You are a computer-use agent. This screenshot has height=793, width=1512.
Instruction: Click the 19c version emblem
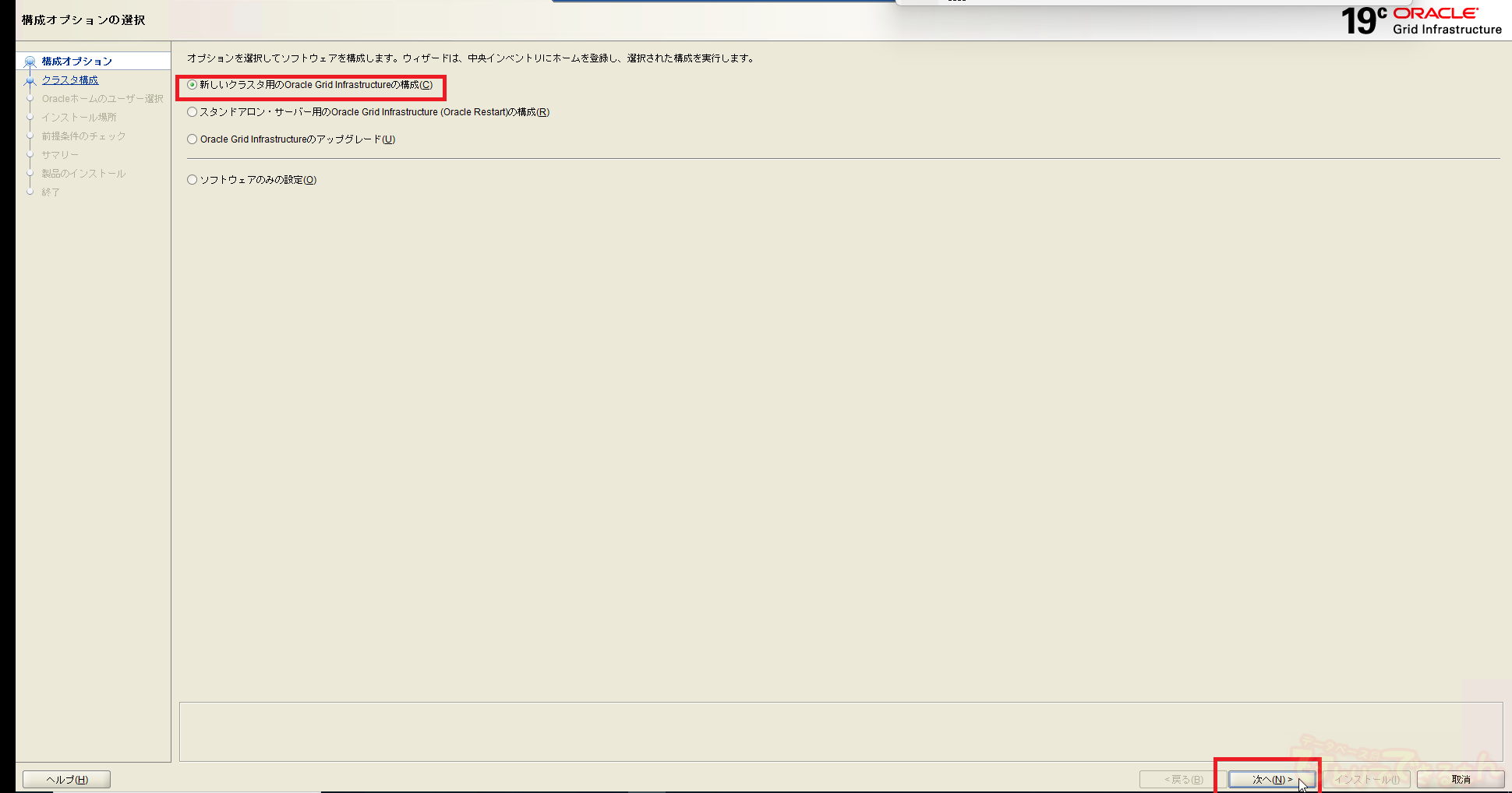[1362, 21]
